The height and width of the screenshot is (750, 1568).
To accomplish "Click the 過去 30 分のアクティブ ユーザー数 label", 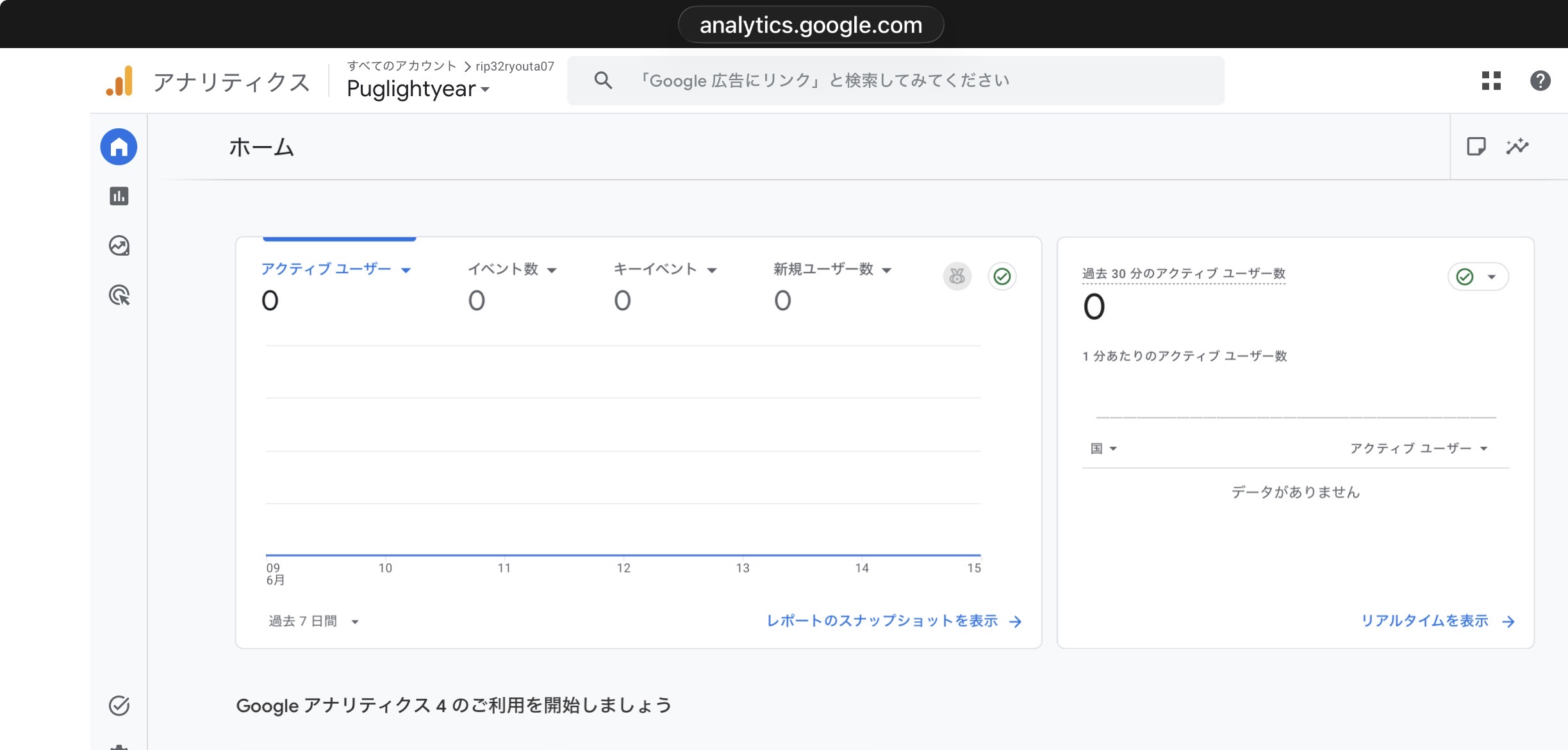I will coord(1184,274).
